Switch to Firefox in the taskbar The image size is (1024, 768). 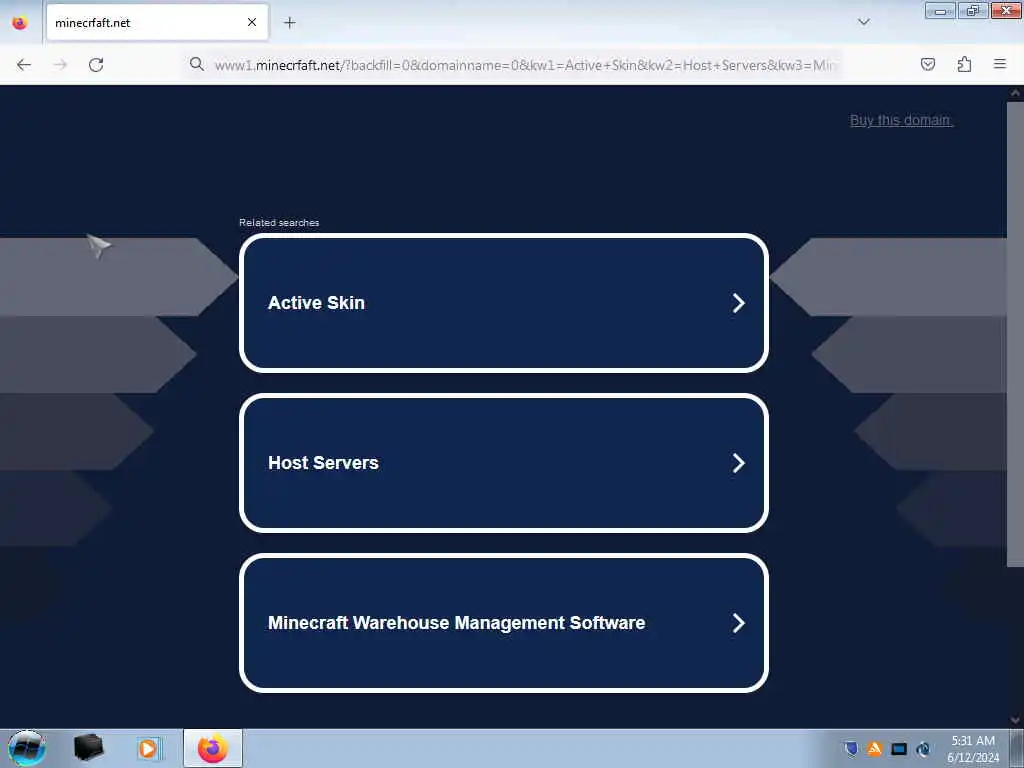point(213,748)
